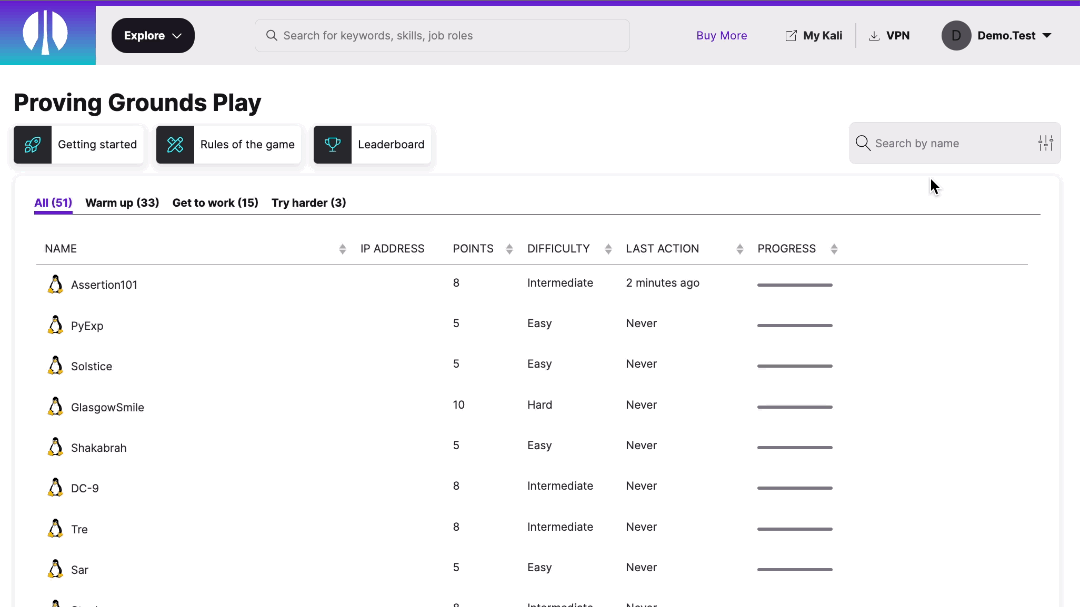Click the rocket icon next to Getting started
The height and width of the screenshot is (608, 1080).
(32, 144)
